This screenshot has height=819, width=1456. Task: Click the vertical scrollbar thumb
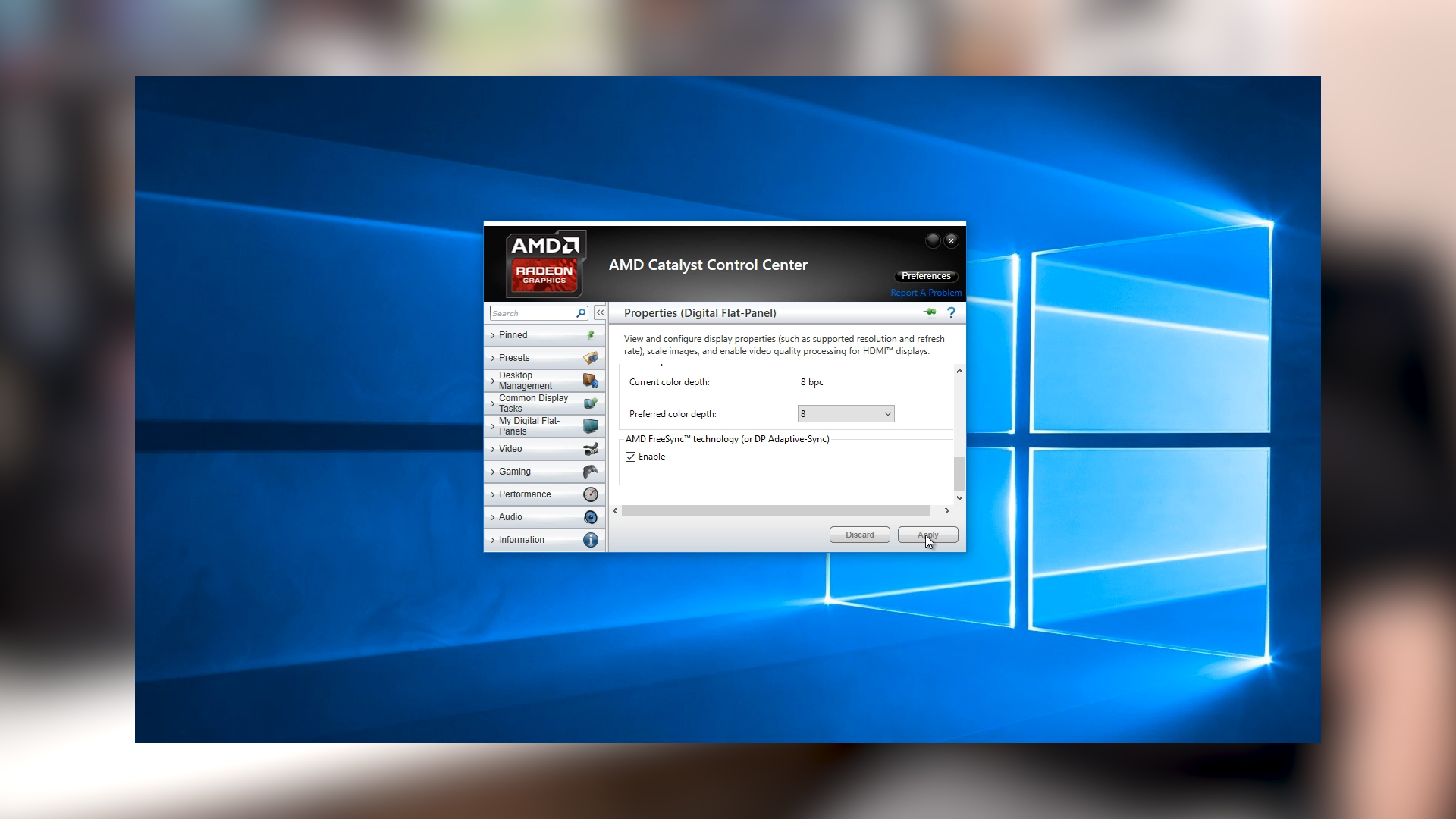(x=959, y=474)
